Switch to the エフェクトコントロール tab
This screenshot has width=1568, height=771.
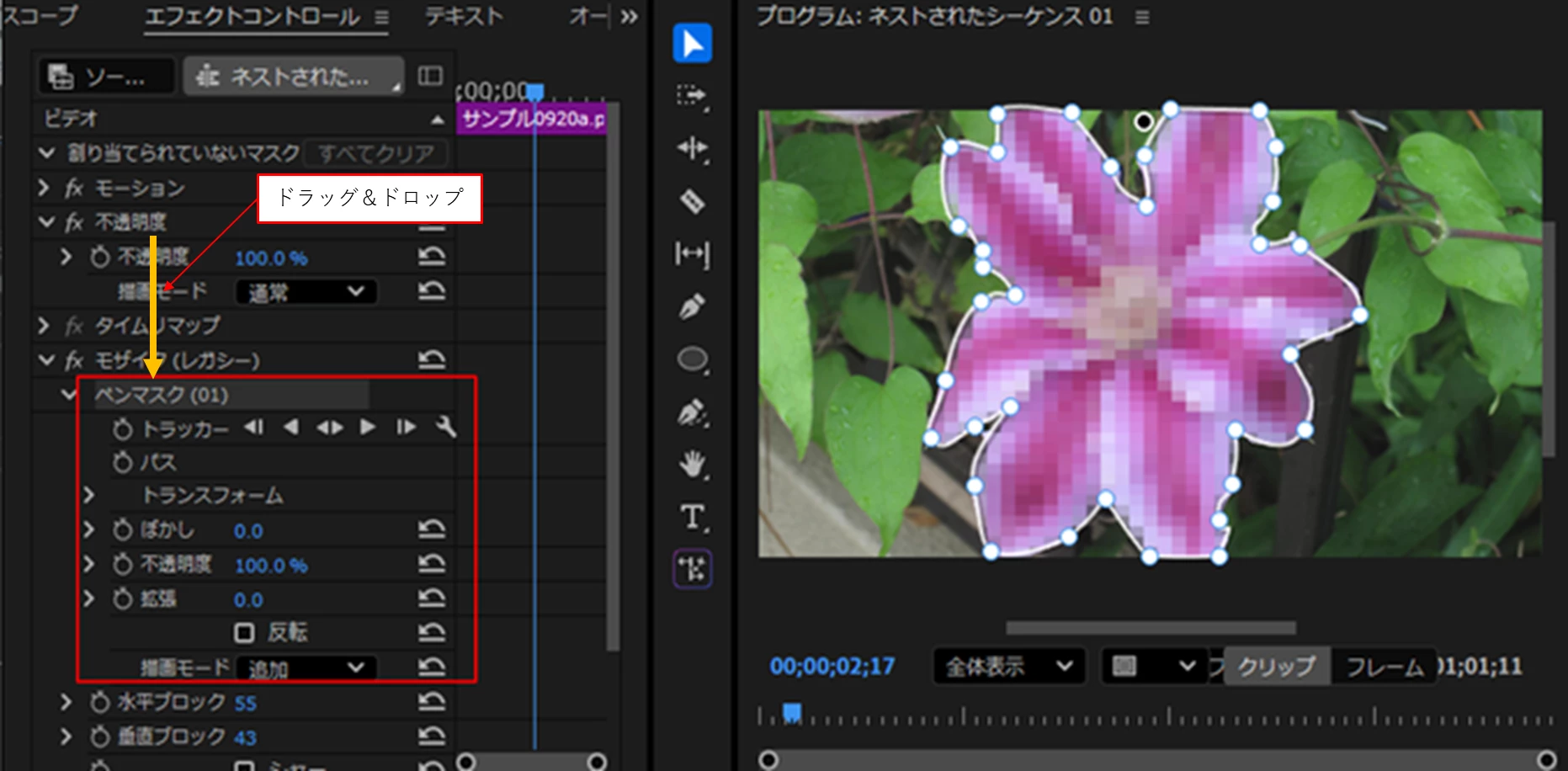252,16
